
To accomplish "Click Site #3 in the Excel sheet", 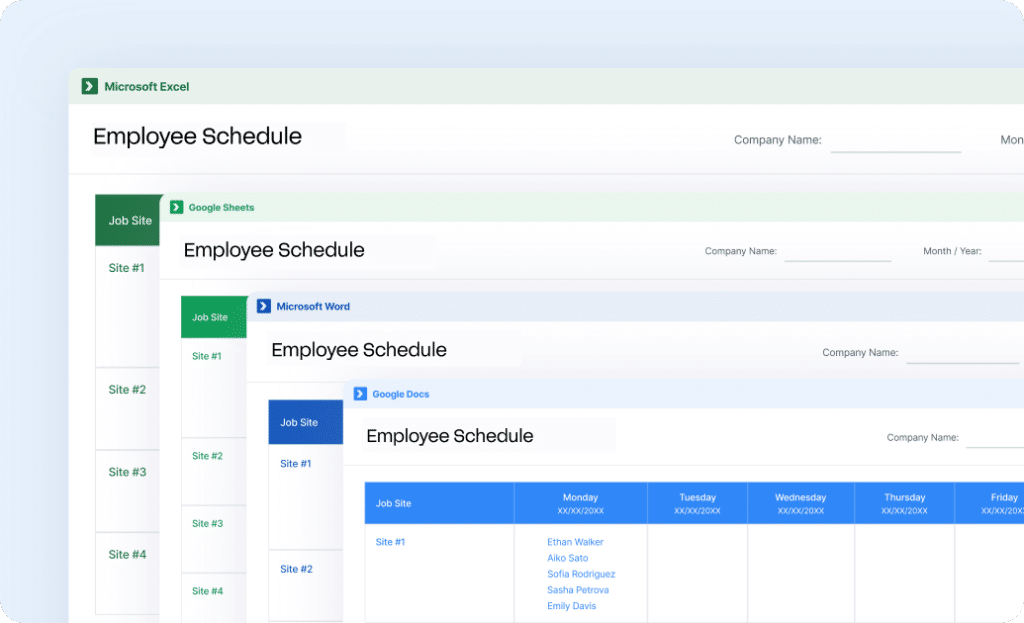I will coord(127,471).
